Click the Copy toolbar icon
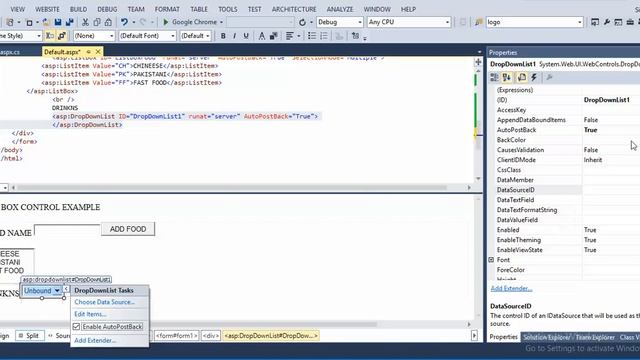This screenshot has height=360, width=640. (x=97, y=22)
